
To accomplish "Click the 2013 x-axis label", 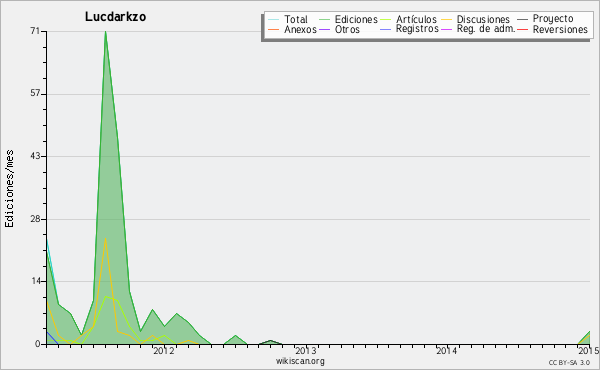I will [305, 350].
